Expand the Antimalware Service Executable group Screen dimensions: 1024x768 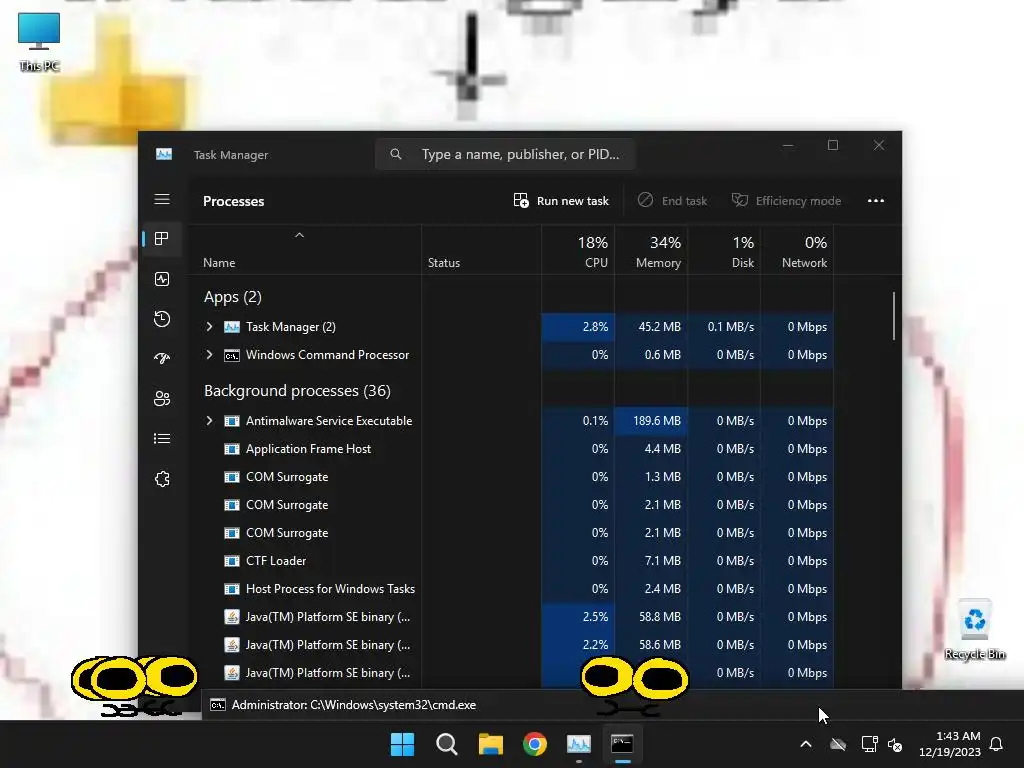[x=209, y=421]
